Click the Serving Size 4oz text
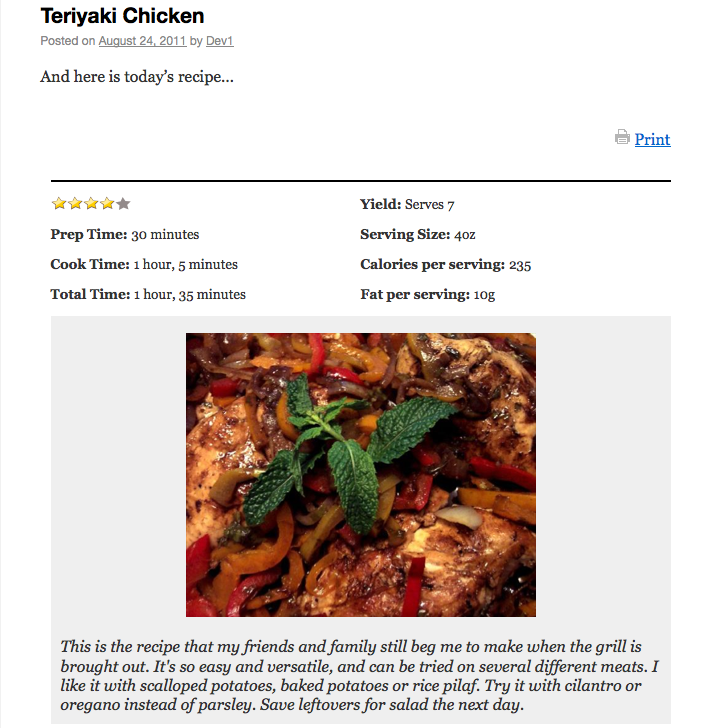Image resolution: width=728 pixels, height=728 pixels. (x=418, y=234)
